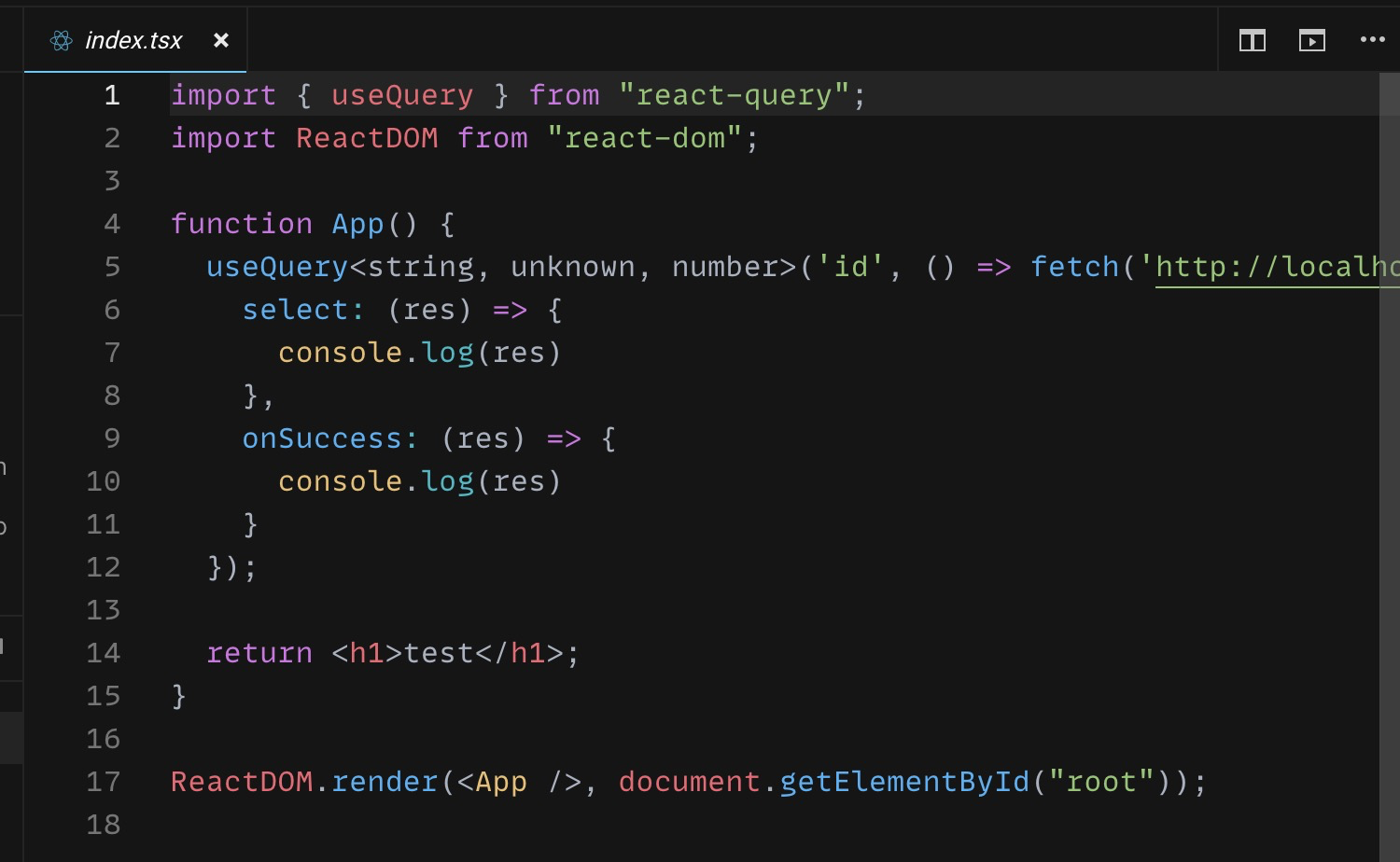Open the editor actions overflow menu
This screenshot has height=862, width=1400.
coord(1372,40)
